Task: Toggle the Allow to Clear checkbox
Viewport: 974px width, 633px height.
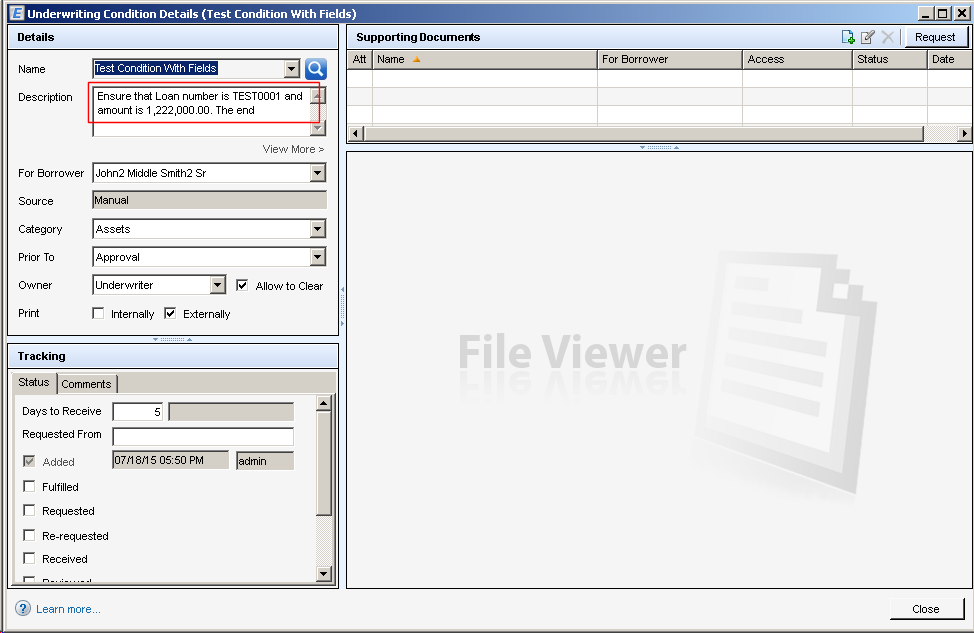Action: (242, 285)
